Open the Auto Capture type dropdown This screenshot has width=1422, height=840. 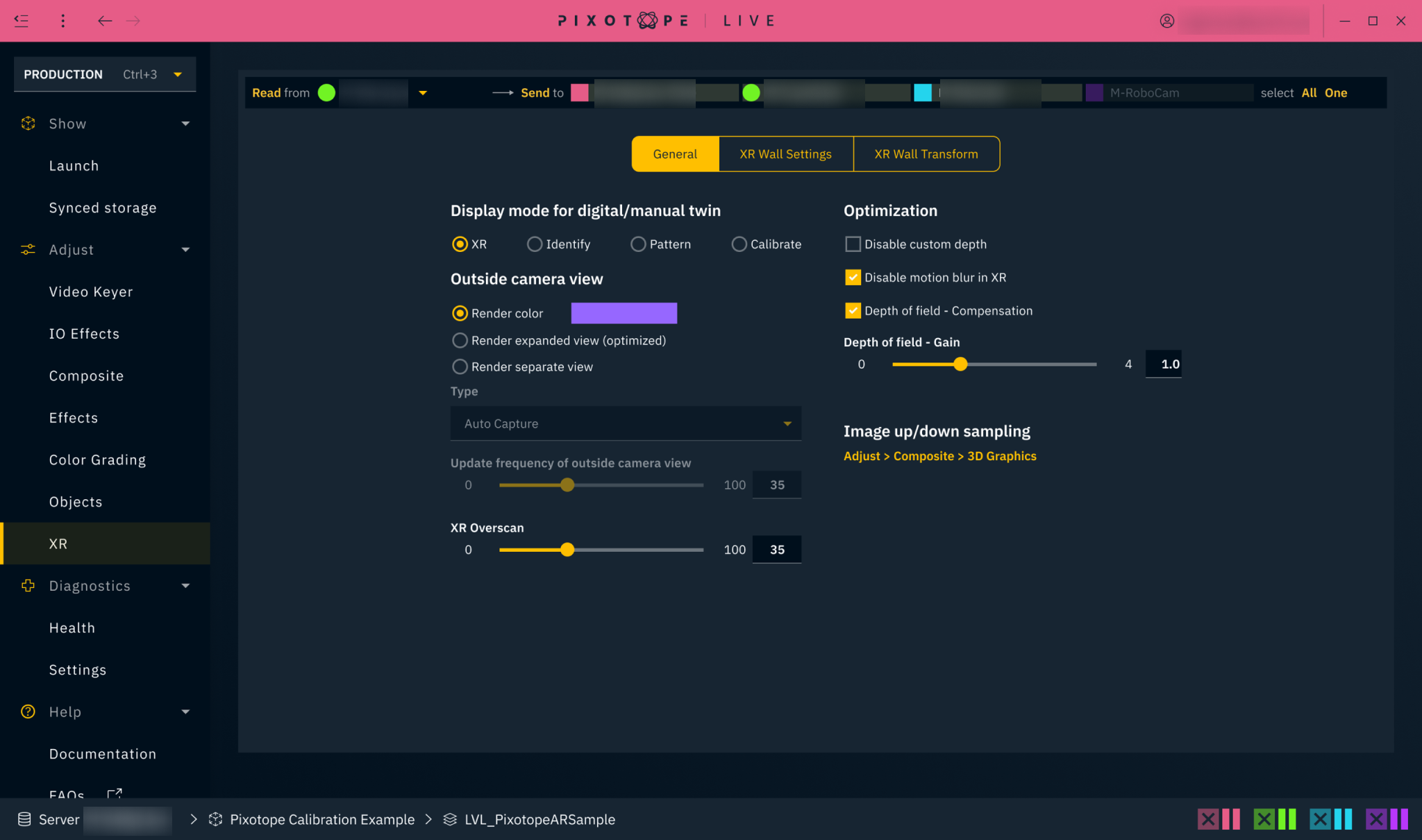pyautogui.click(x=625, y=423)
